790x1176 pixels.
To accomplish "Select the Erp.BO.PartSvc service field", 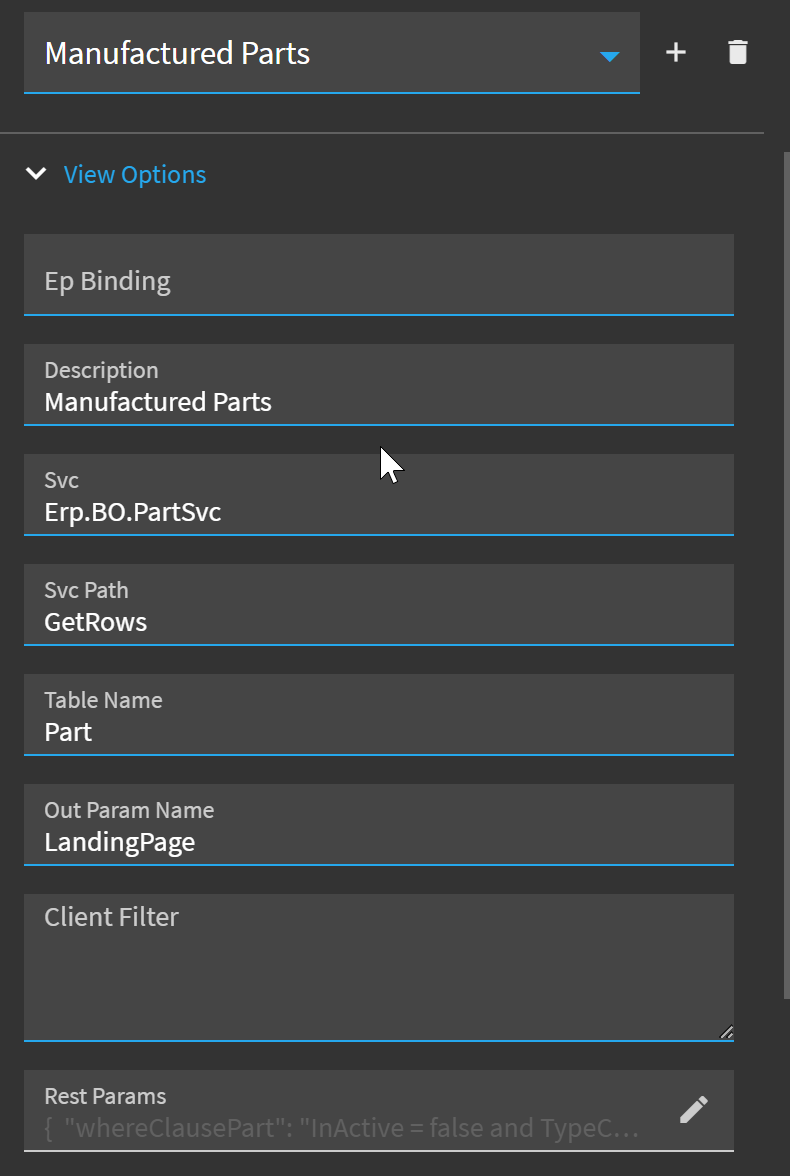I will pyautogui.click(x=379, y=494).
